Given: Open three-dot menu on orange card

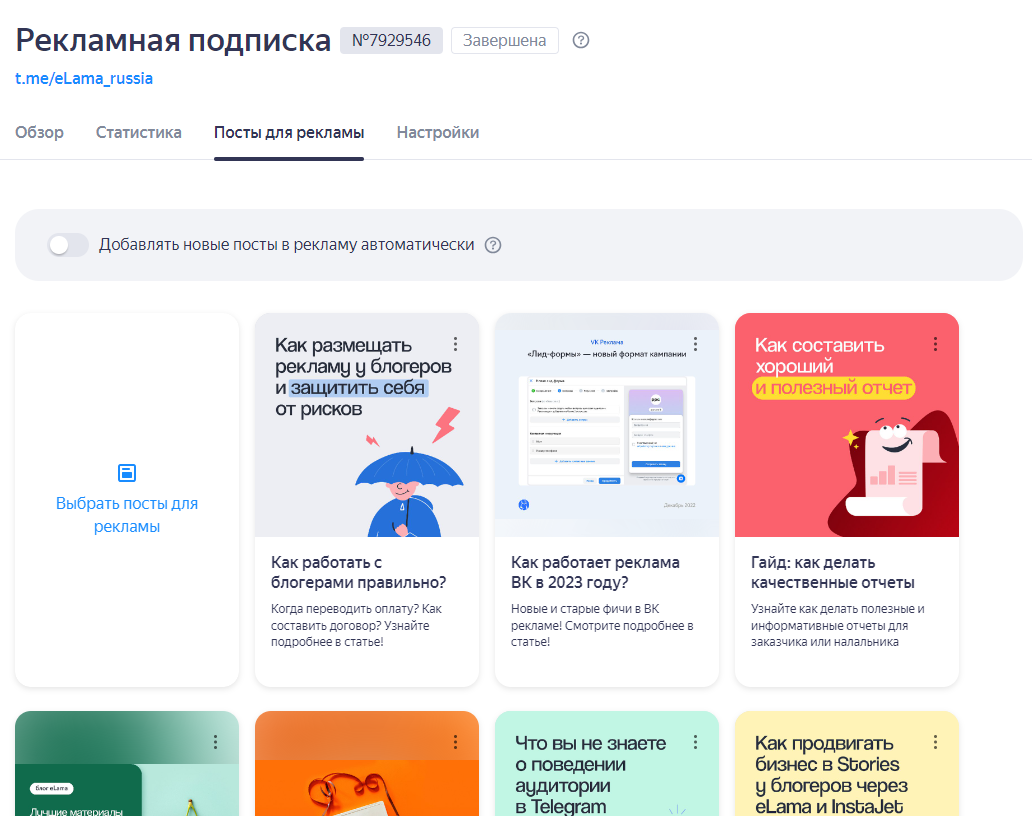Looking at the screenshot, I should pos(455,742).
